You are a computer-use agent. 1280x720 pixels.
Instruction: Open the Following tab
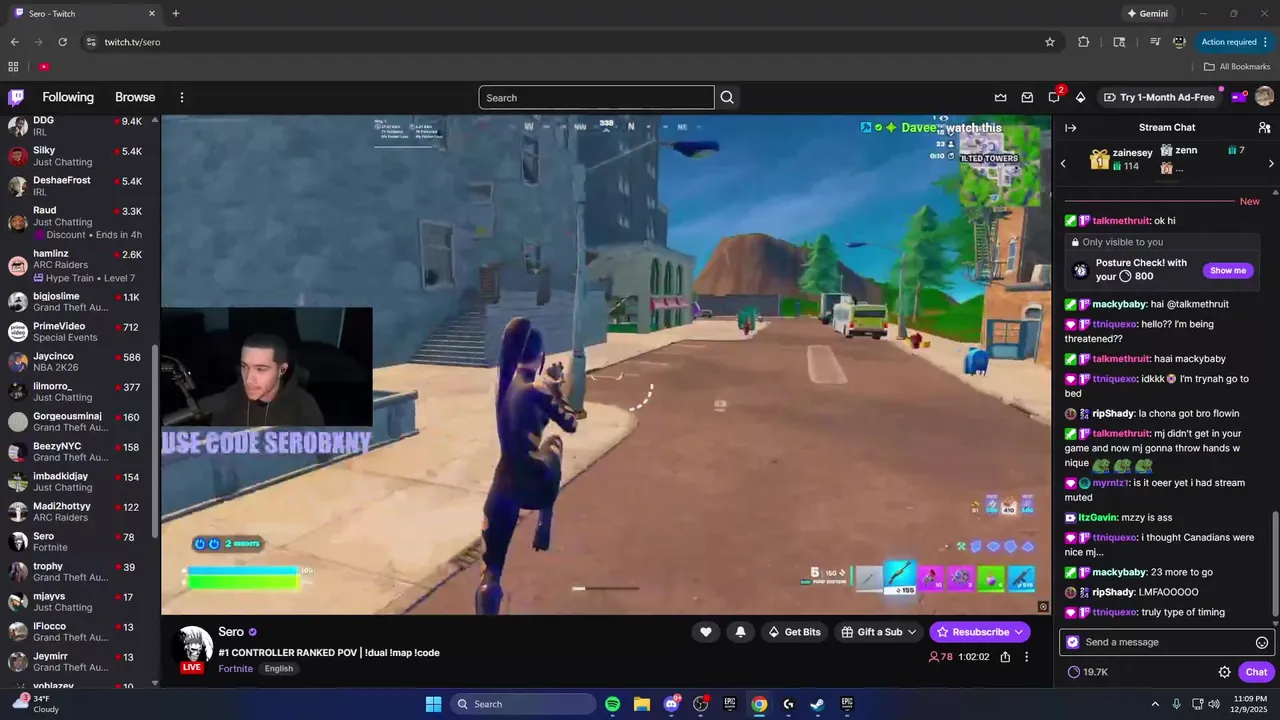point(68,97)
